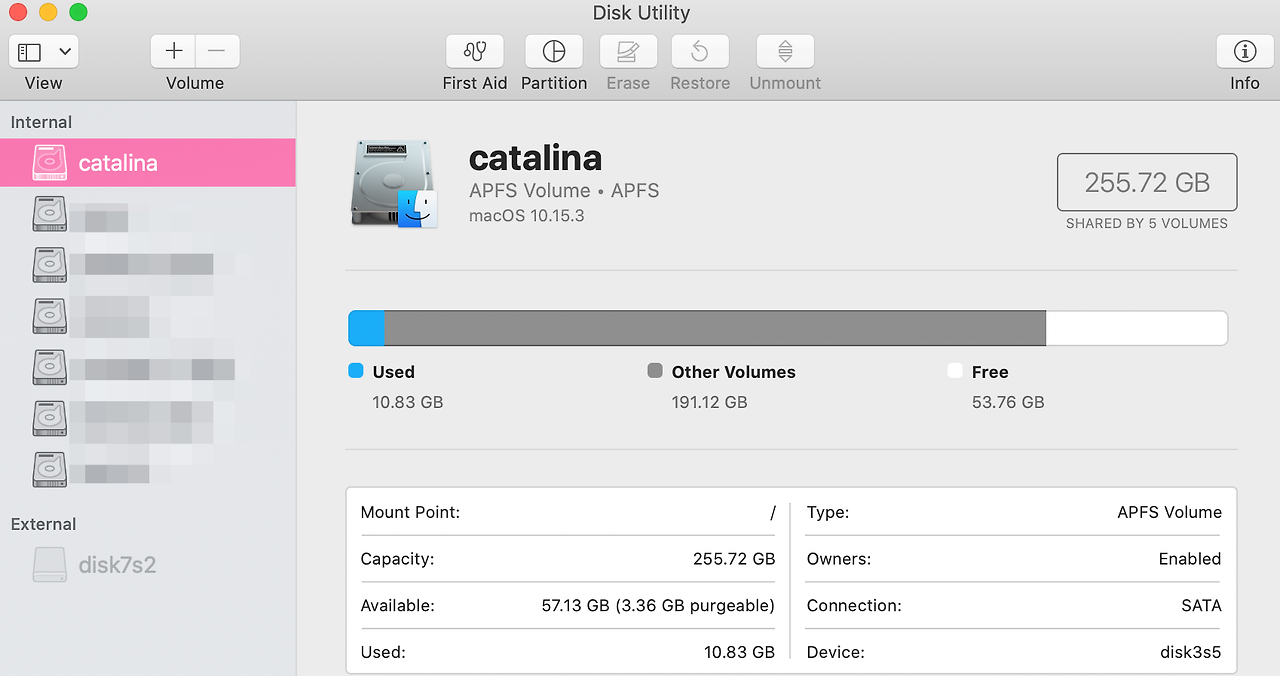Click the "10.83 GB" used legend value
Viewport: 1280px width, 676px height.
pos(408,402)
